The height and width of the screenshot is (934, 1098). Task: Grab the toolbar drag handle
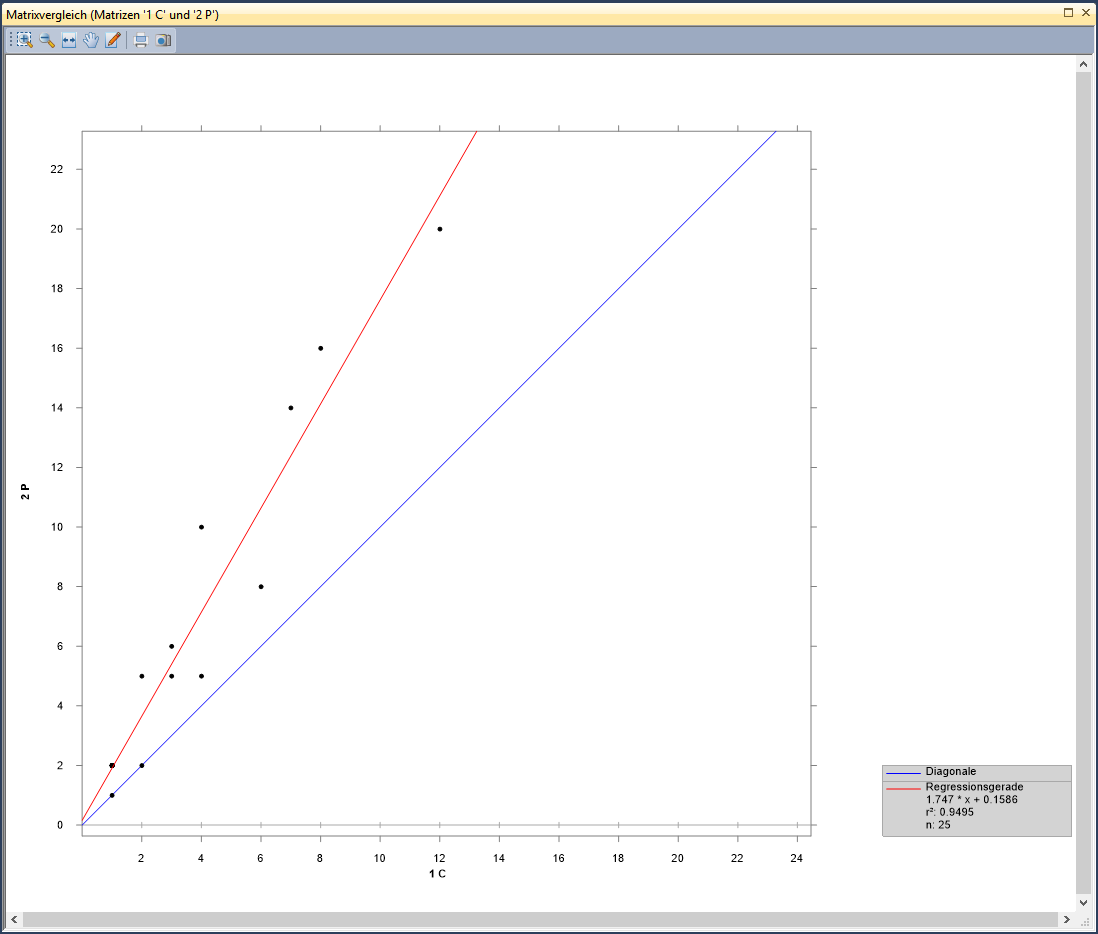[10, 40]
